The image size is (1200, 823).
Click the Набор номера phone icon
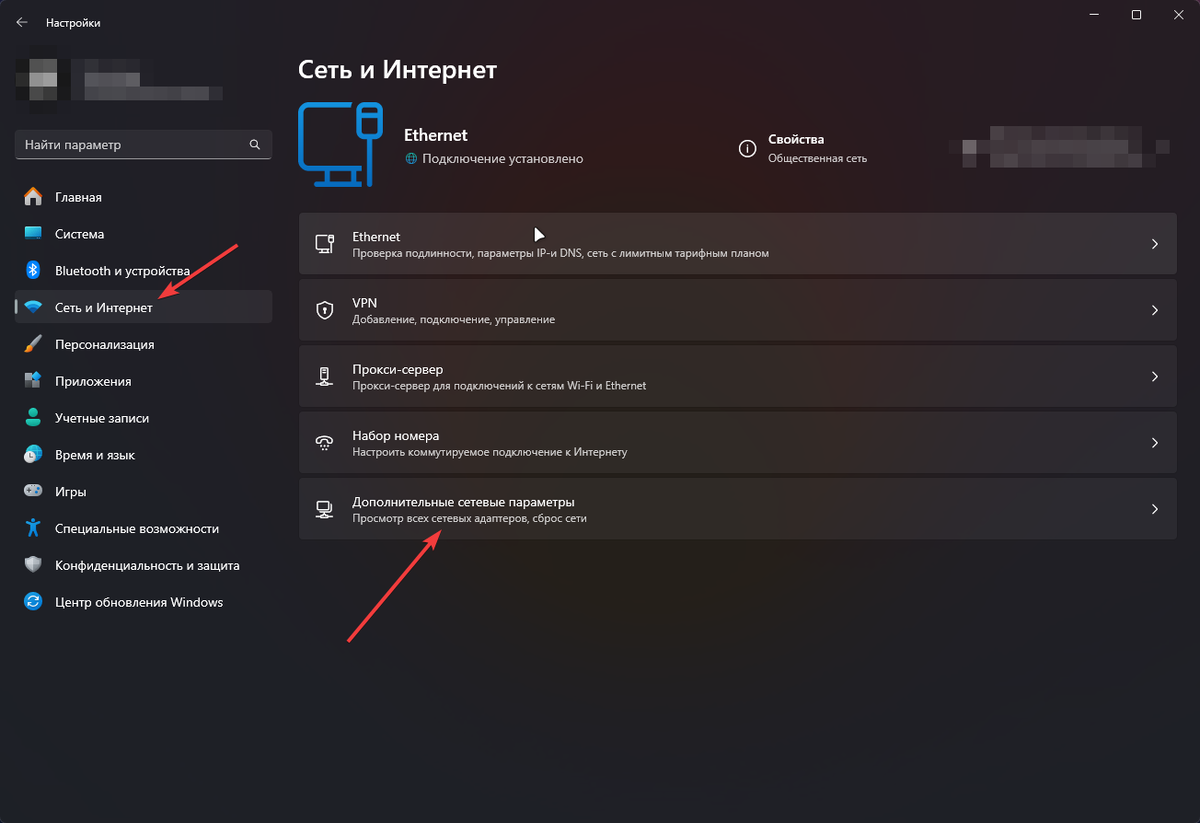(x=324, y=443)
